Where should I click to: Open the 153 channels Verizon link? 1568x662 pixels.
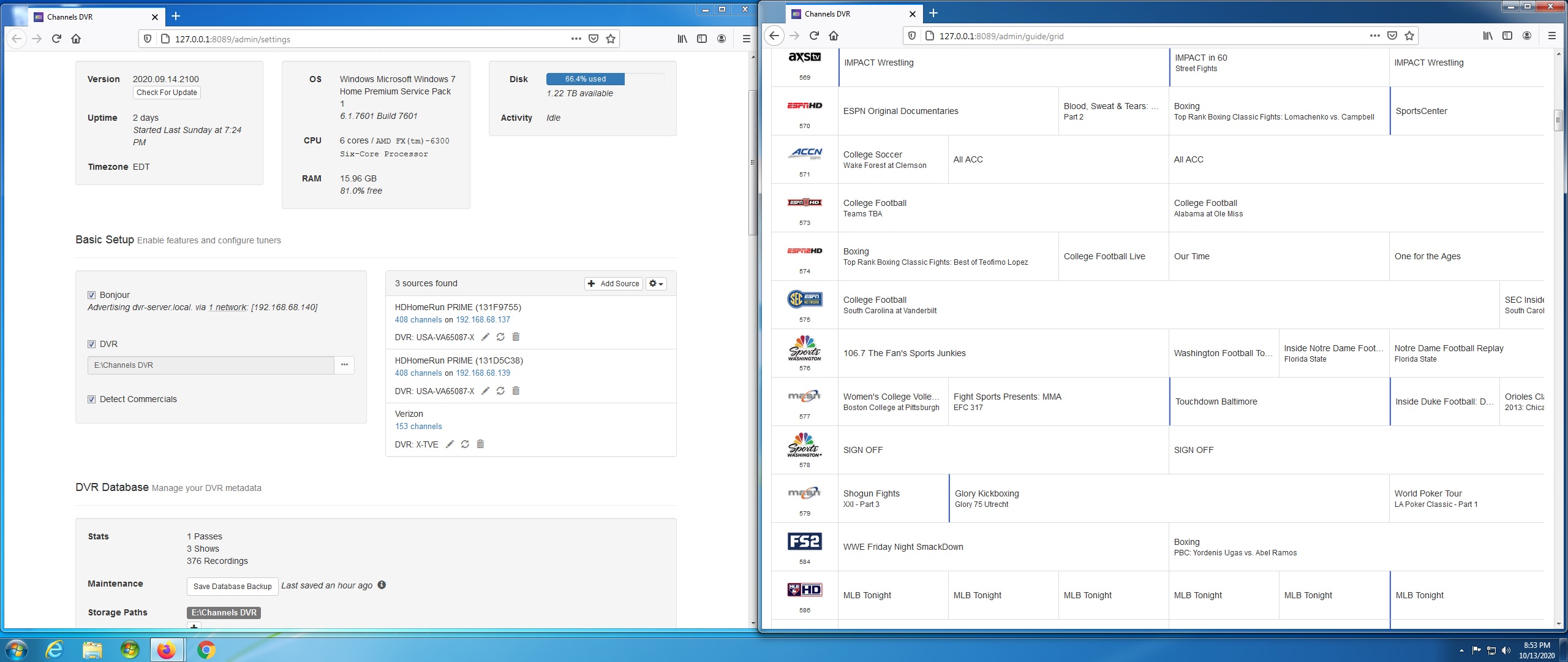pyautogui.click(x=418, y=426)
